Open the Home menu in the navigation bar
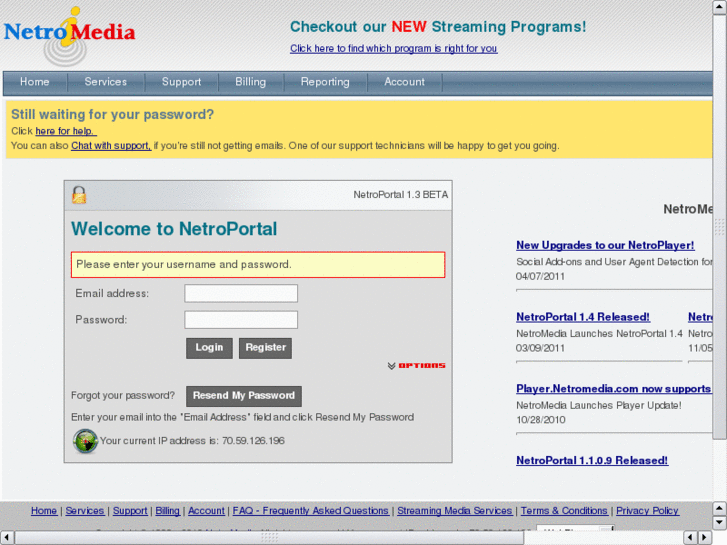Screen dimensions: 727x545 point(35,82)
